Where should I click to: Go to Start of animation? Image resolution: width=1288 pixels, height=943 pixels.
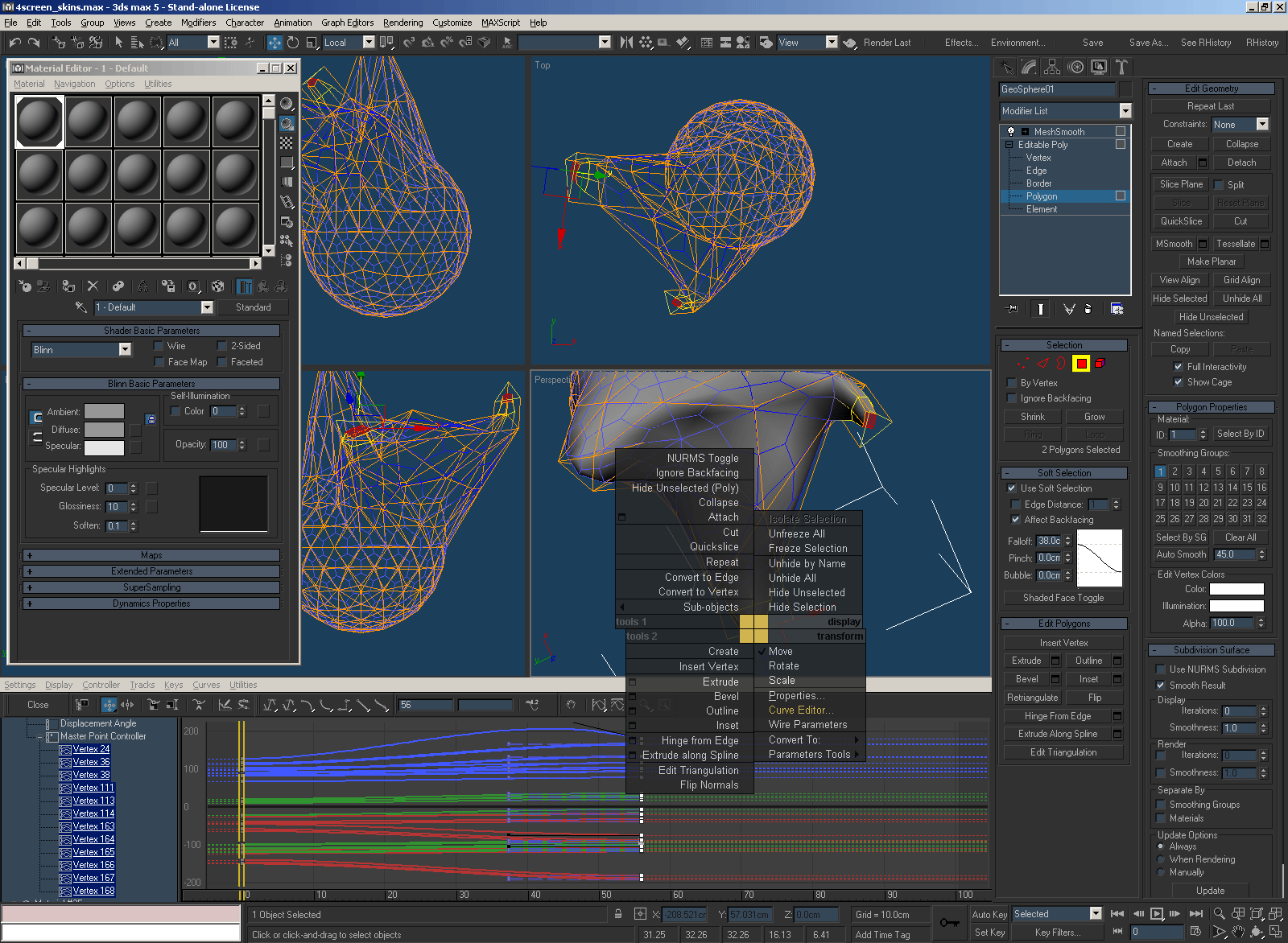click(1117, 914)
